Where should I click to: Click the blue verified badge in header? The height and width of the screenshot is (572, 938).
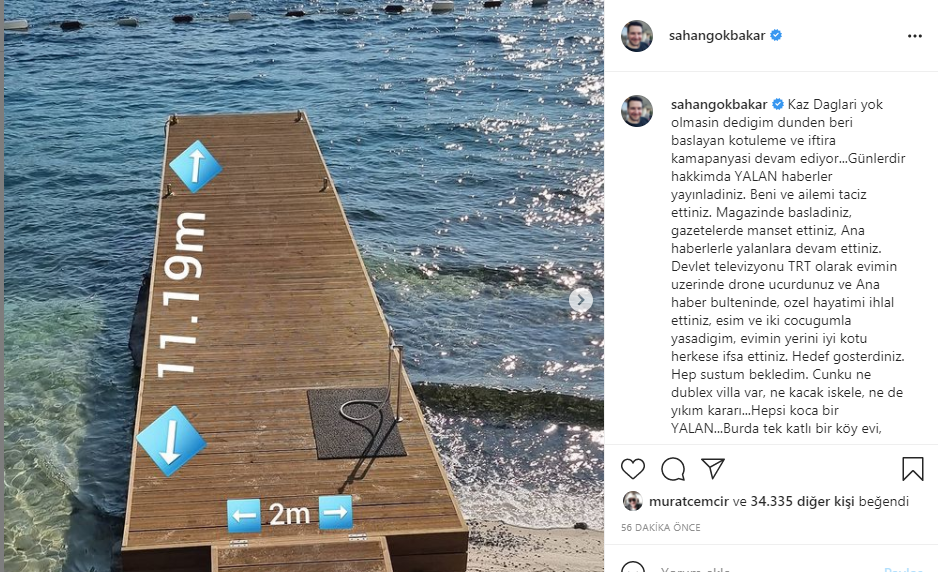click(x=776, y=35)
